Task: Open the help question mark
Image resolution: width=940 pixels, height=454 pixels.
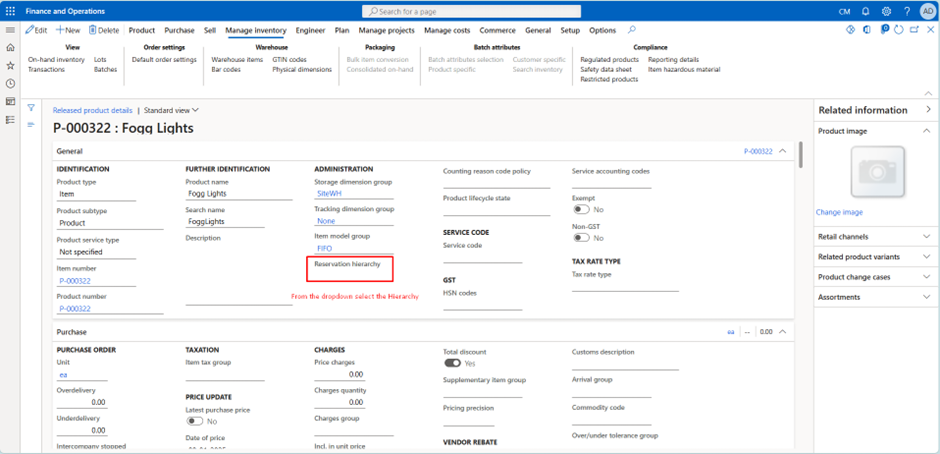Action: click(907, 11)
